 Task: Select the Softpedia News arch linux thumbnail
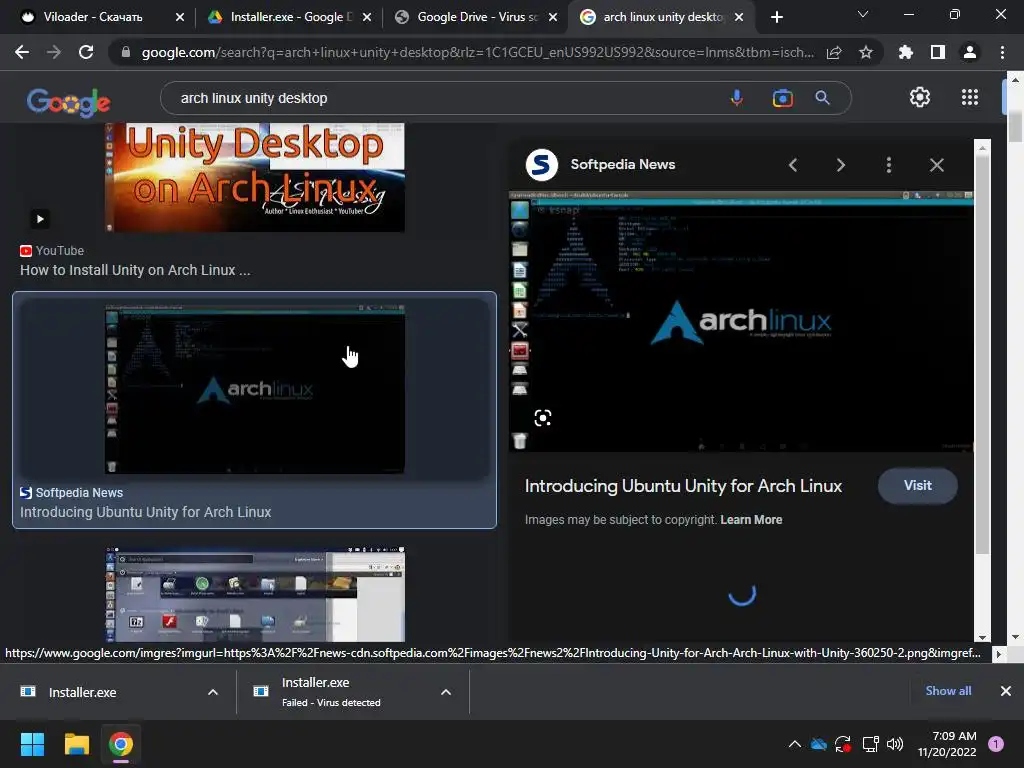255,389
